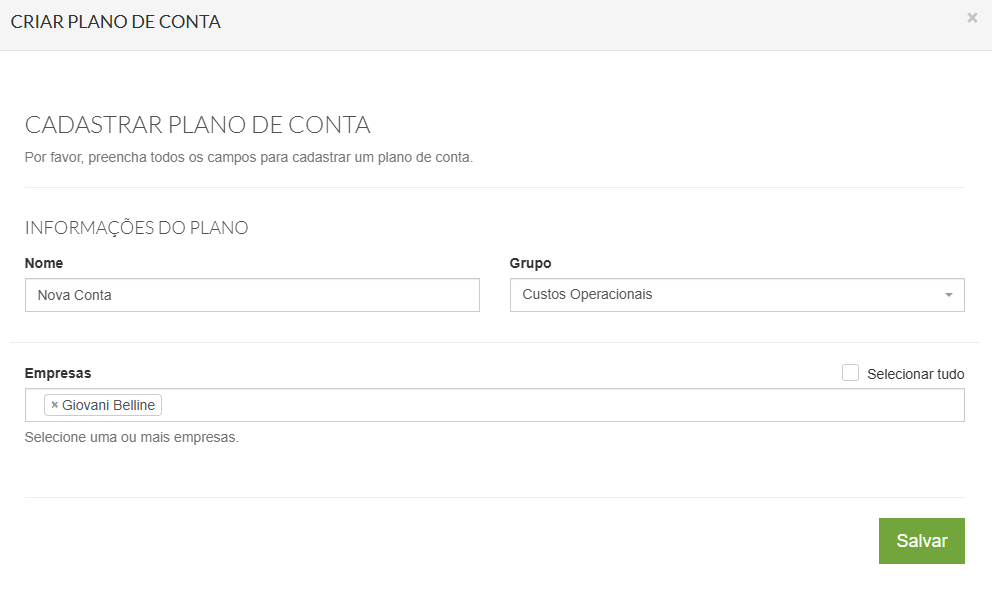The height and width of the screenshot is (591, 992).
Task: Click the Selecionar tudo label text
Action: 915,374
